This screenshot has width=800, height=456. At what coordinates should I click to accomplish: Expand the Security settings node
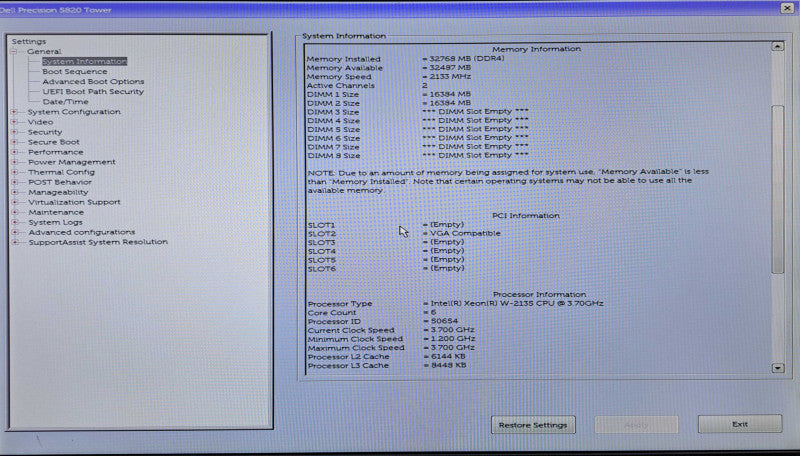14,132
